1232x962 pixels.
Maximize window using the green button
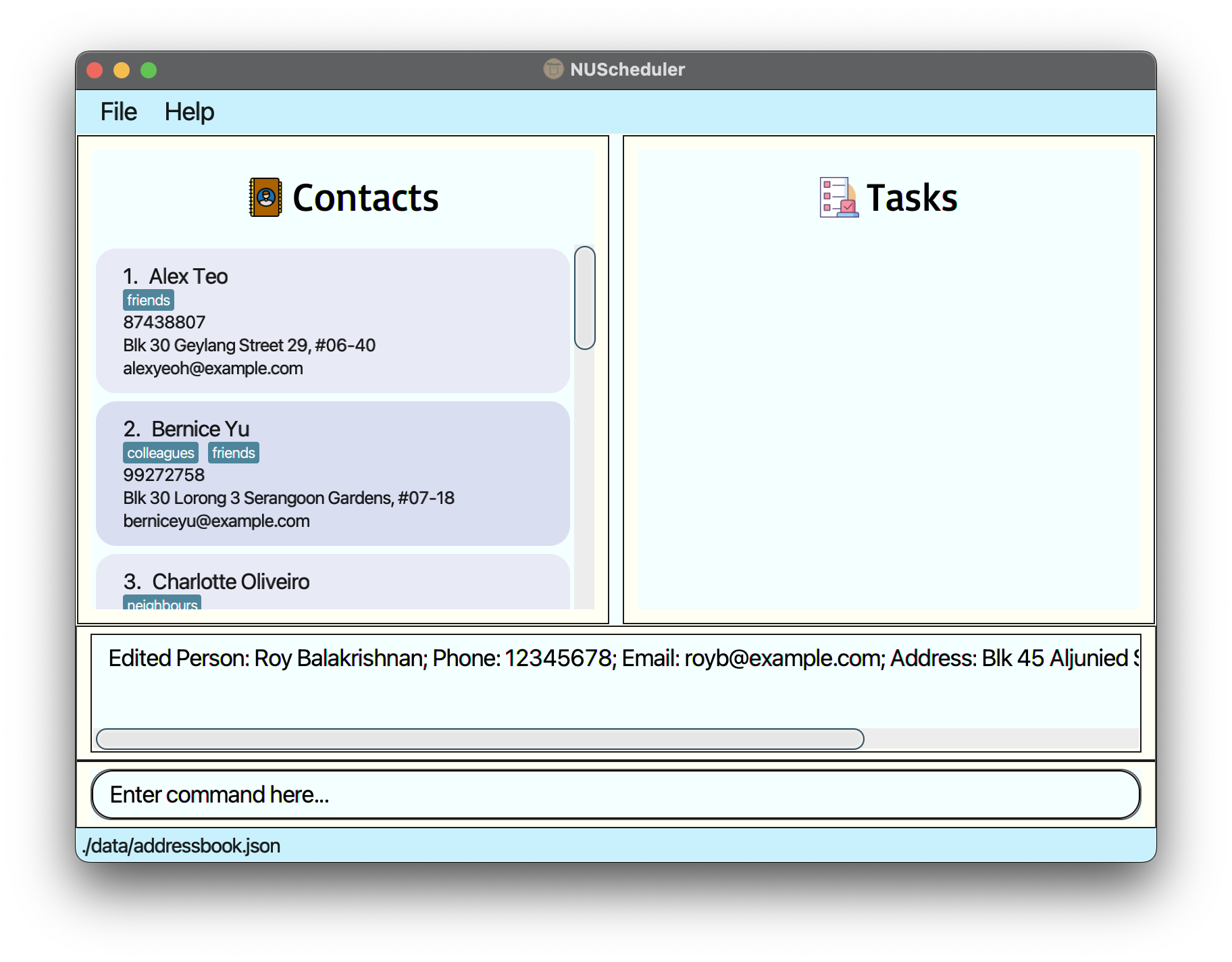[x=149, y=70]
